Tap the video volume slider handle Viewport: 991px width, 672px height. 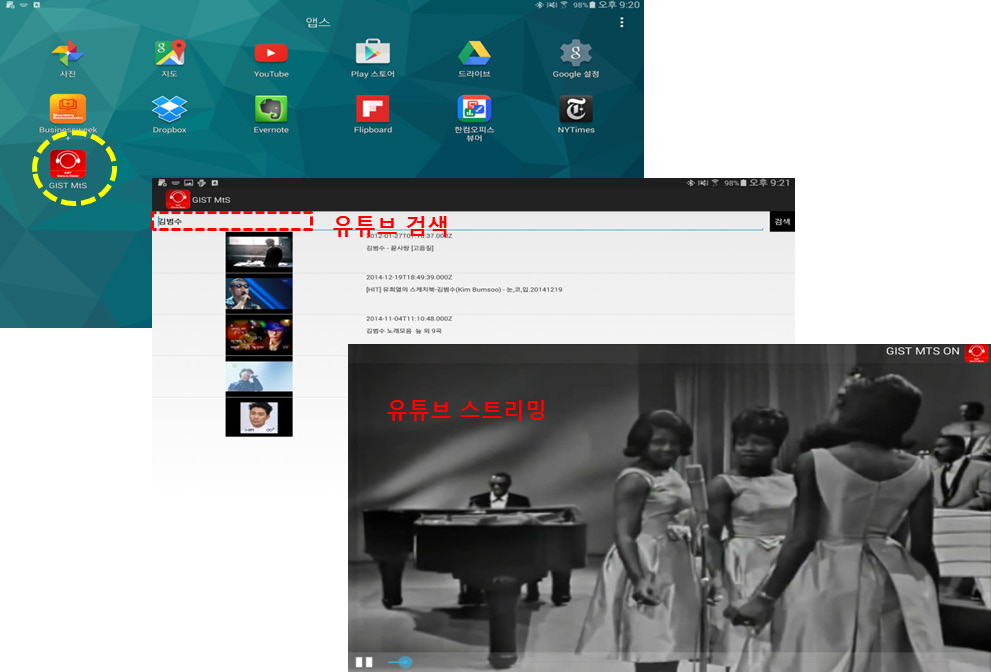[404, 661]
